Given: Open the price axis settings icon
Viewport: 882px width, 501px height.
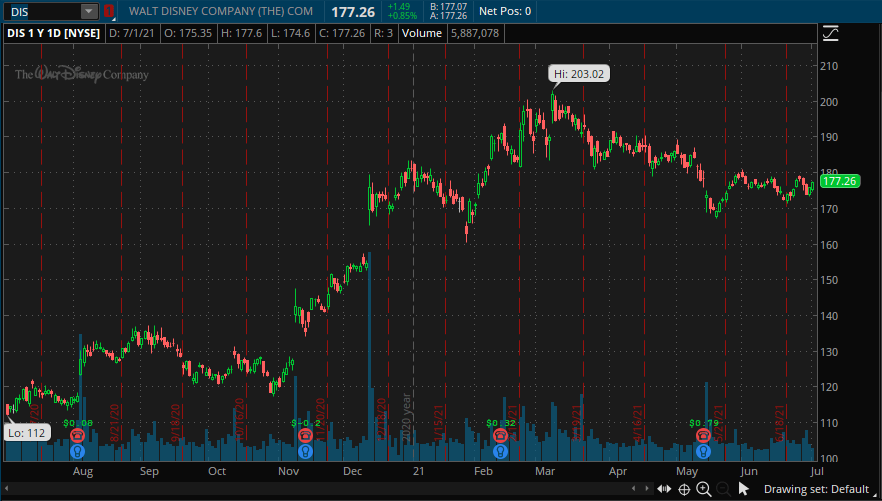Looking at the screenshot, I should (x=830, y=34).
